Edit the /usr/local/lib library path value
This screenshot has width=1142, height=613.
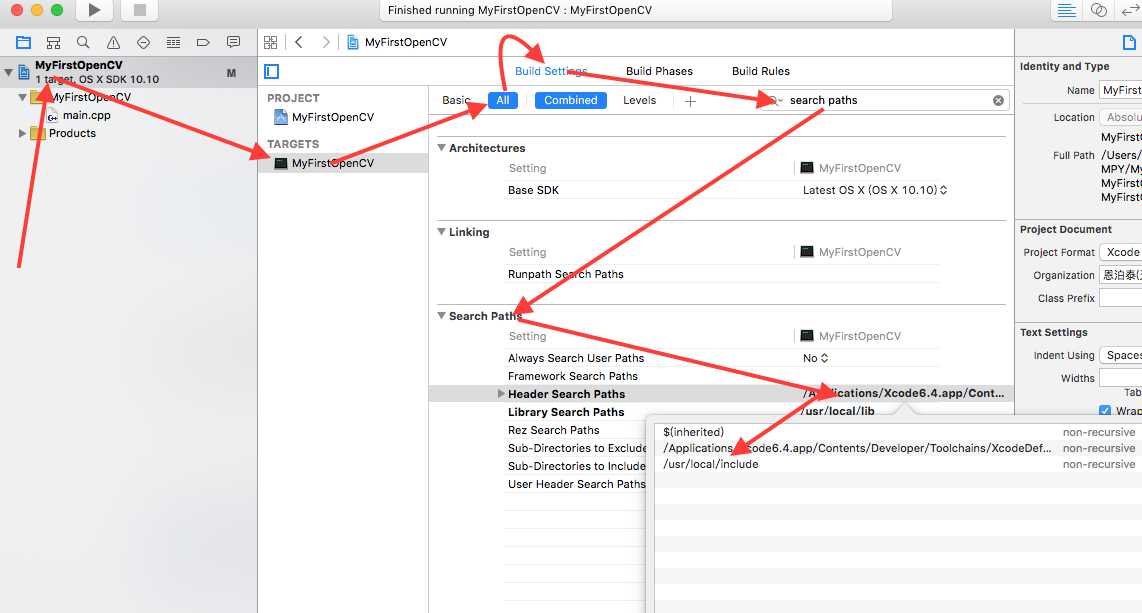point(838,411)
